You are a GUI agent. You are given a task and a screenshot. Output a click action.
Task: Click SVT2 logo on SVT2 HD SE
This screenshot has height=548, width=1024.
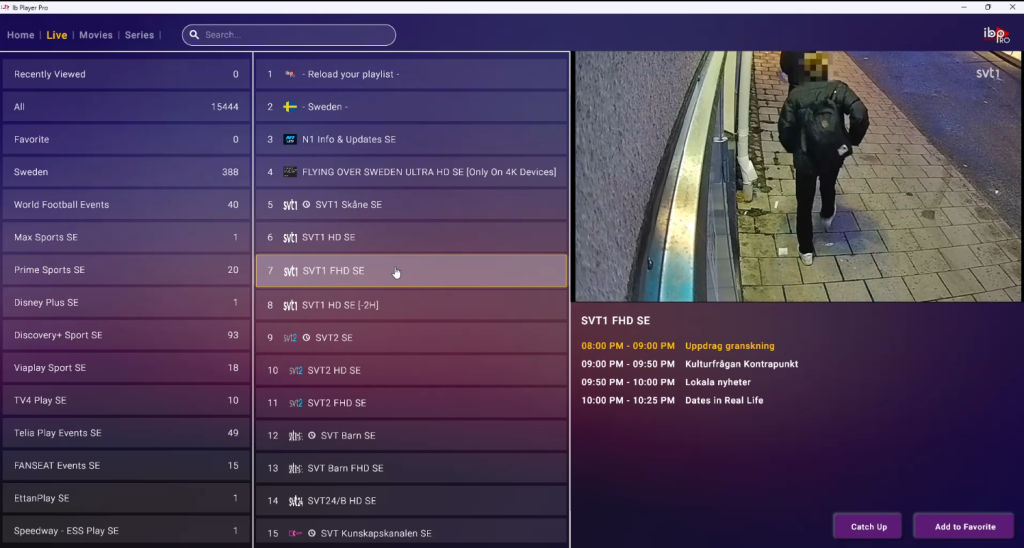[295, 370]
